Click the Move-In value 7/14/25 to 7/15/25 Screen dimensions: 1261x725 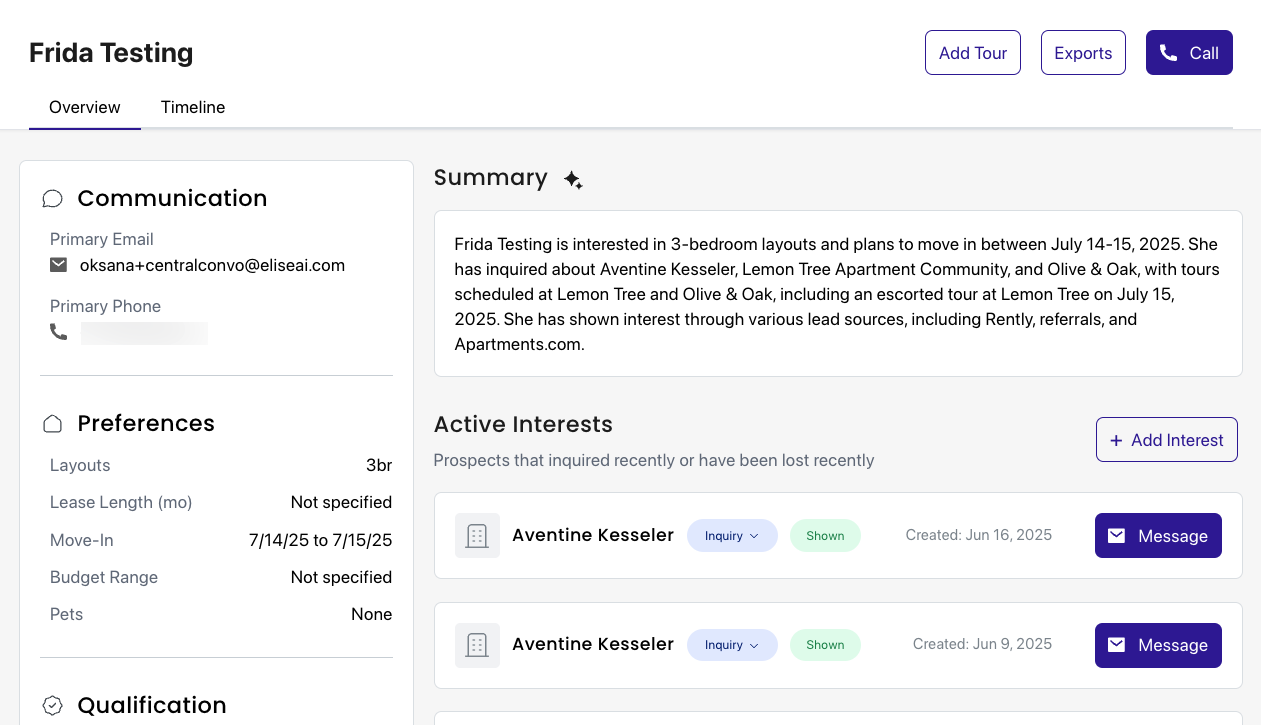click(320, 540)
